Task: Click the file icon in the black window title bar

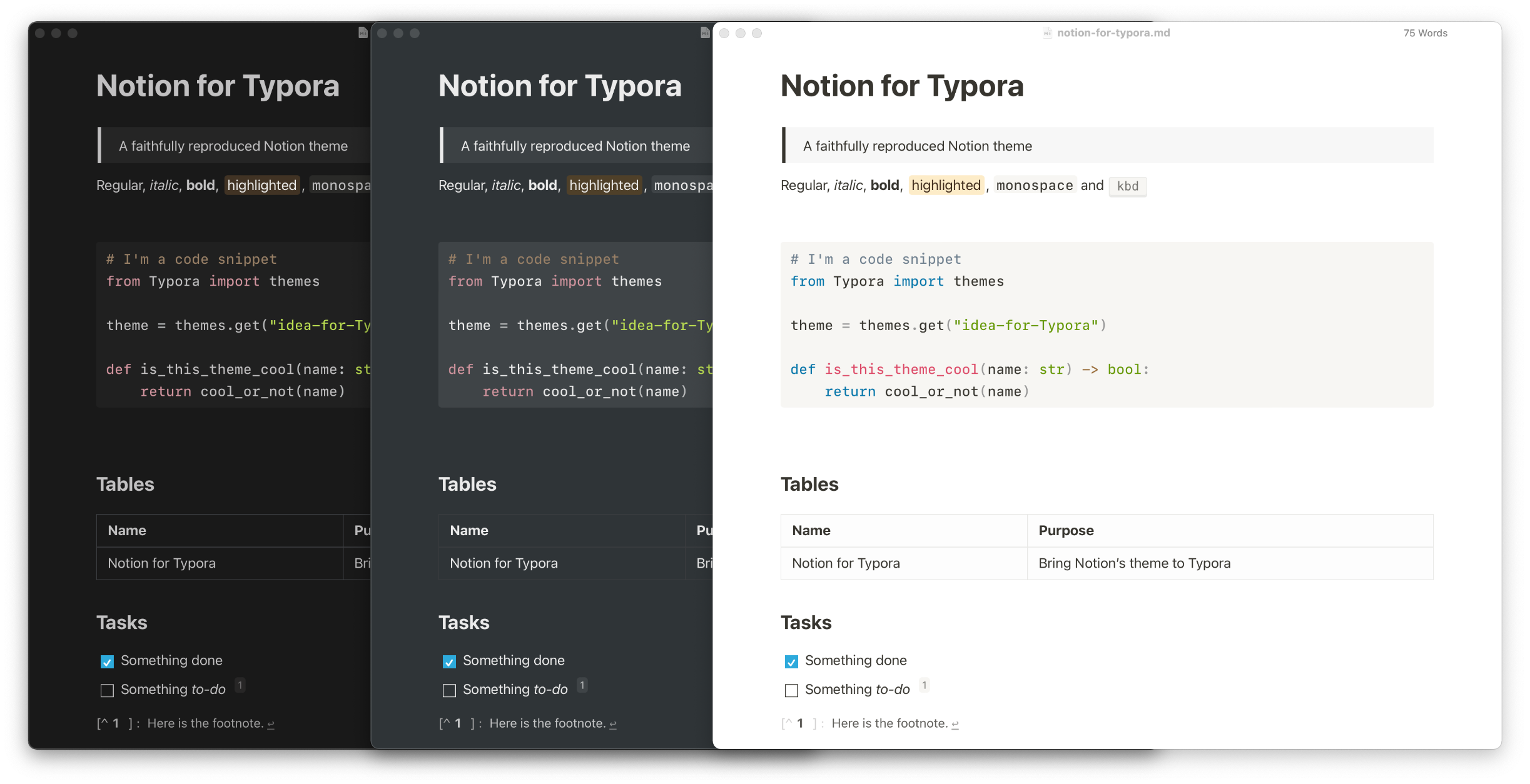Action: [363, 33]
